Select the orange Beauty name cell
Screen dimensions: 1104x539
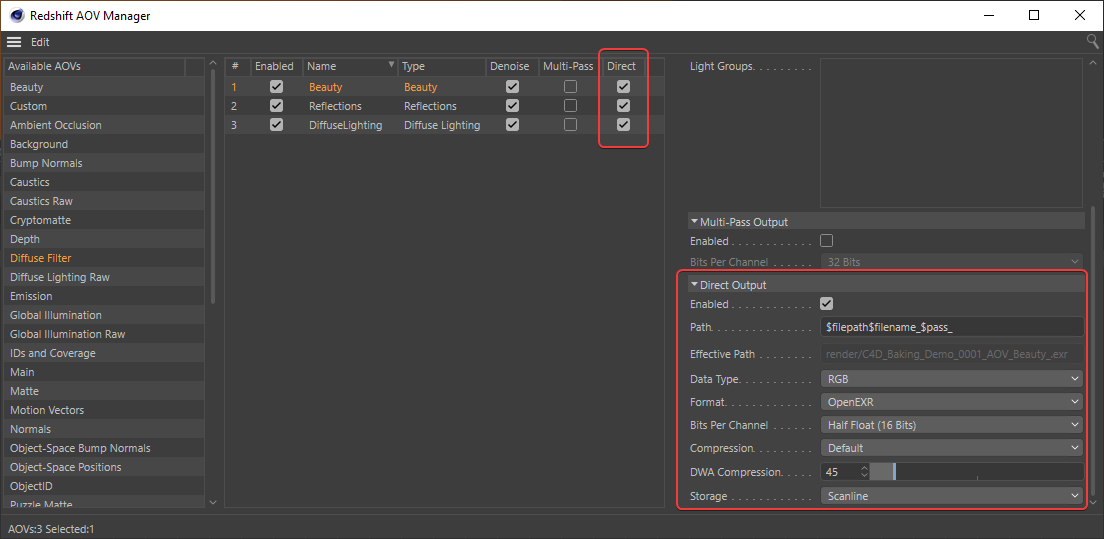[325, 87]
